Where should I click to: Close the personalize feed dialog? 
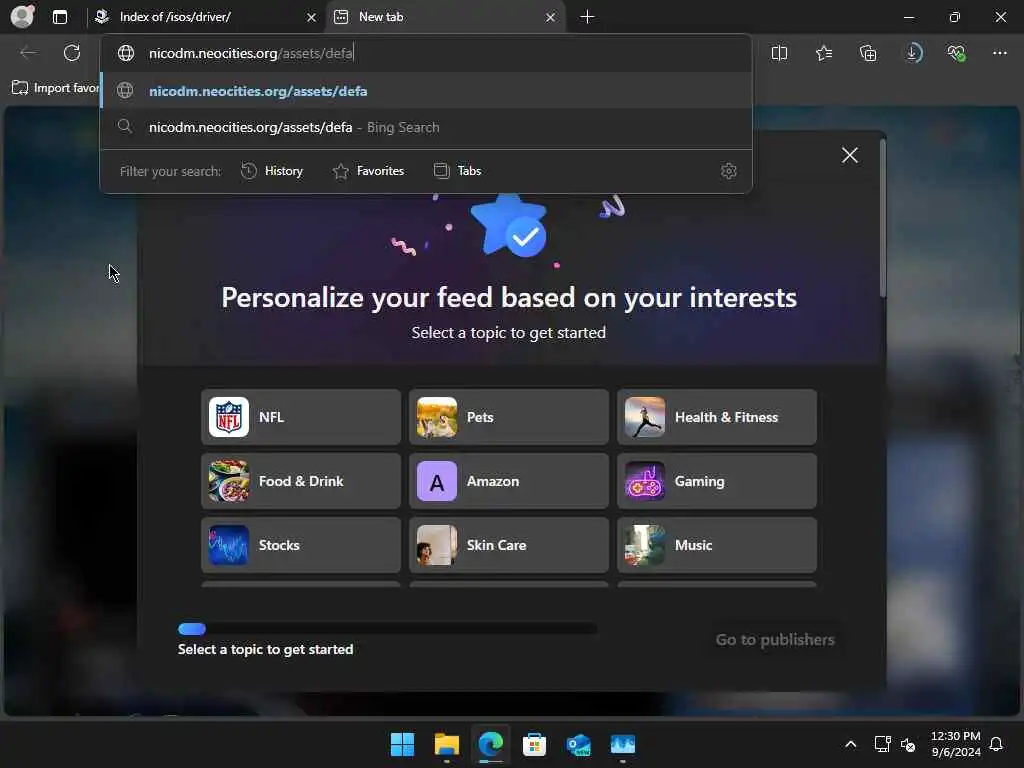point(850,155)
